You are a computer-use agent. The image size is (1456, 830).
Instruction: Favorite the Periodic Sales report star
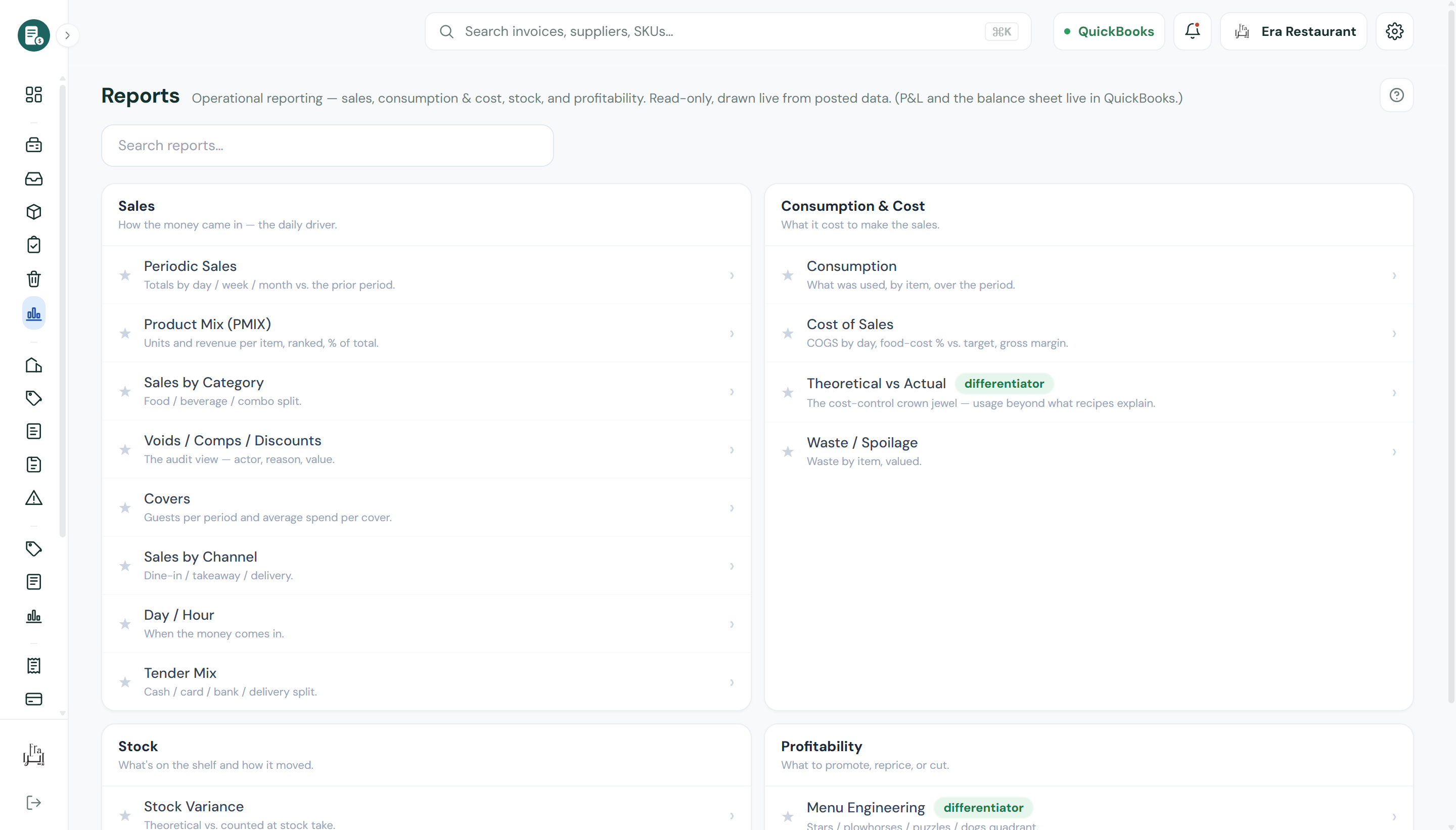[x=125, y=275]
